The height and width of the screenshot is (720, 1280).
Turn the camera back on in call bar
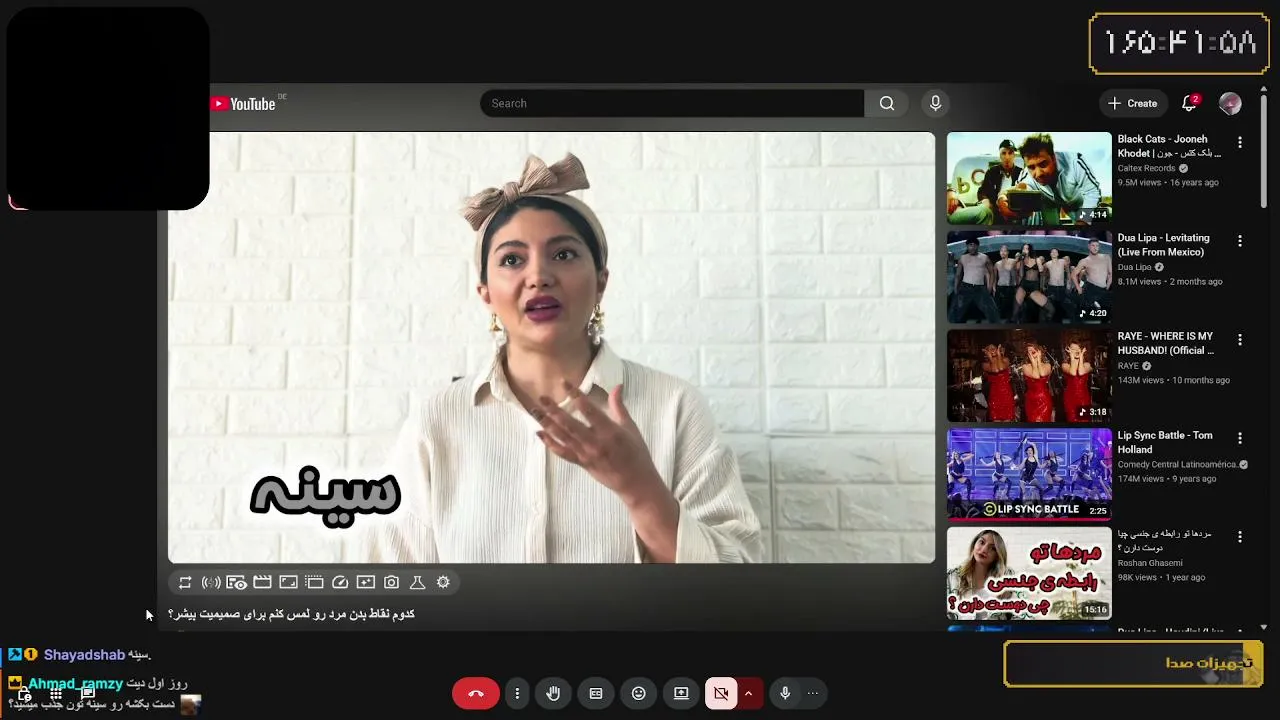pyautogui.click(x=721, y=693)
